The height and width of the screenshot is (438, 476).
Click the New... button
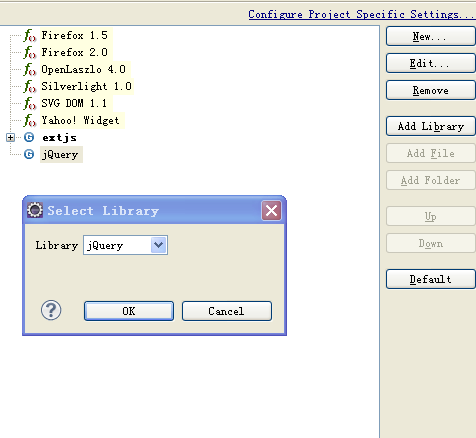tap(431, 36)
